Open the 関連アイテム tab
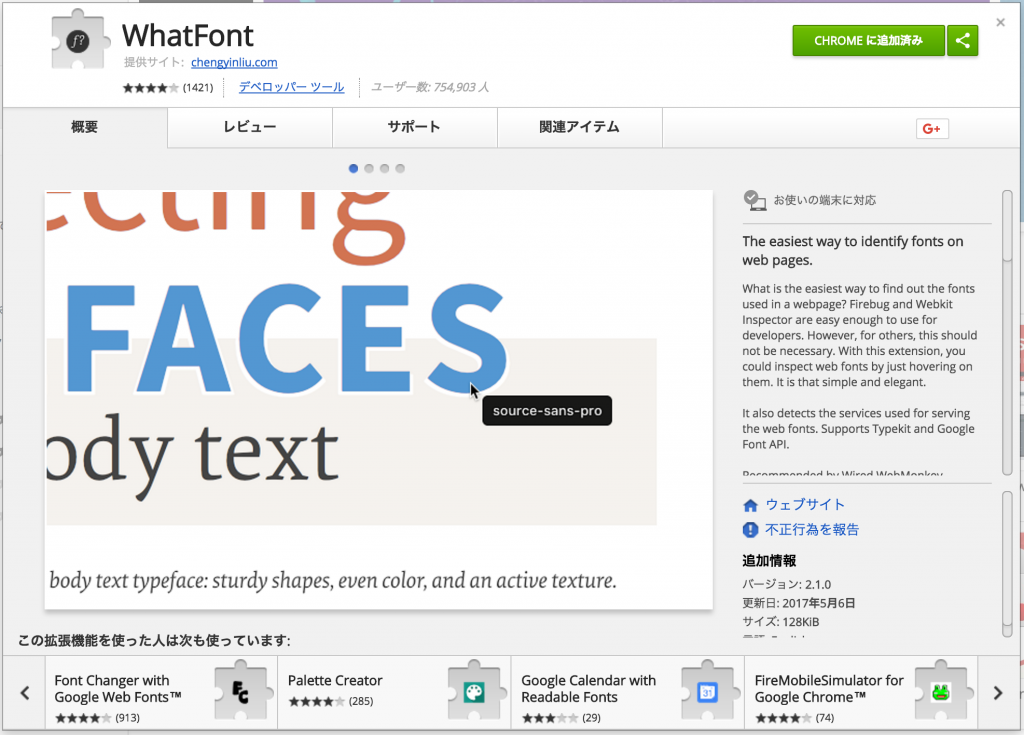Image resolution: width=1024 pixels, height=735 pixels. pos(580,127)
